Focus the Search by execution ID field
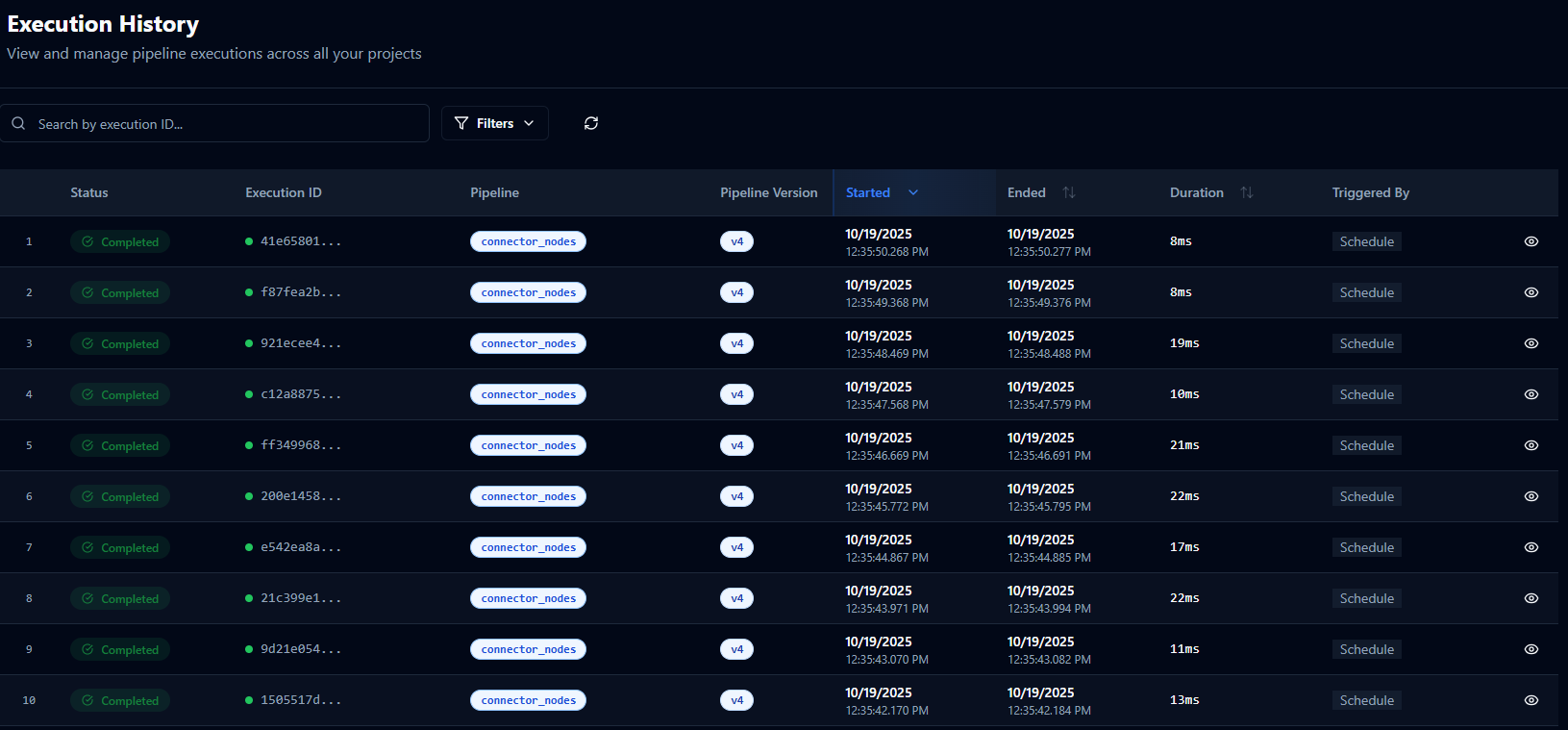This screenshot has width=1568, height=730. pos(214,123)
